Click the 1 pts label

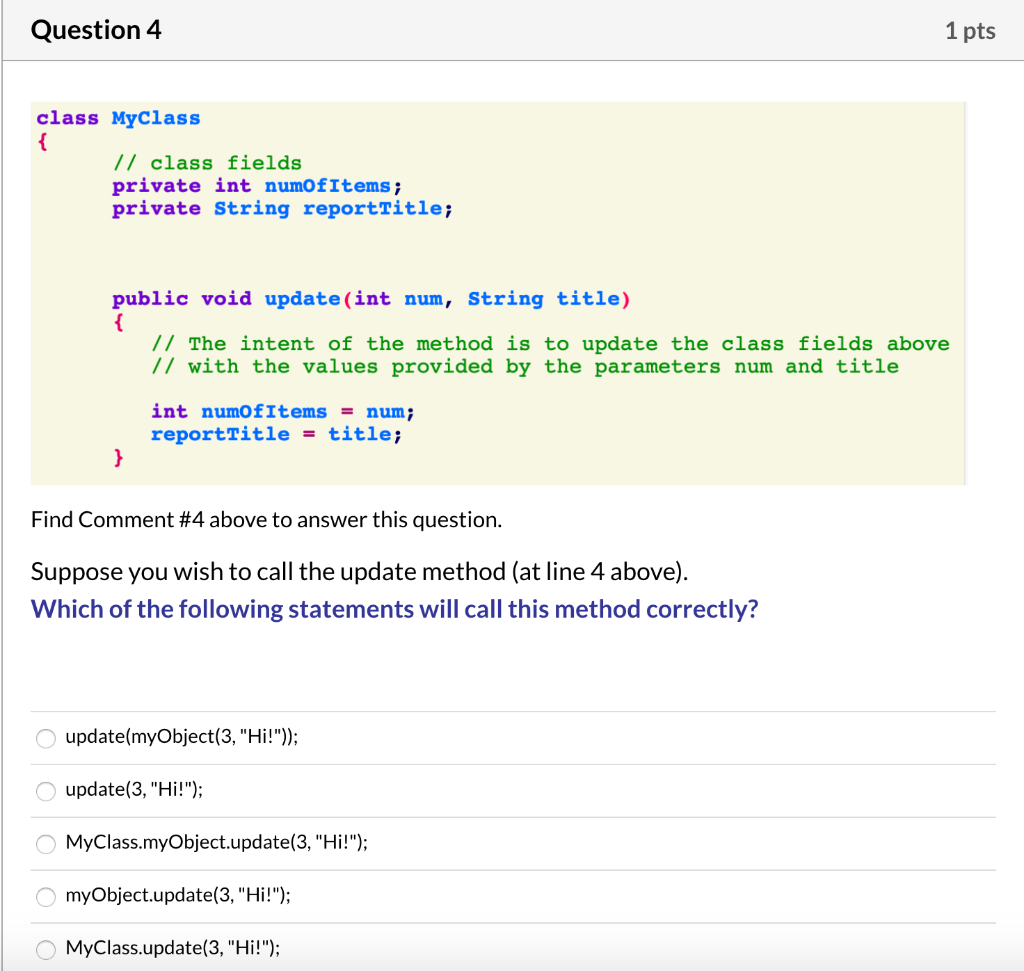(x=968, y=30)
